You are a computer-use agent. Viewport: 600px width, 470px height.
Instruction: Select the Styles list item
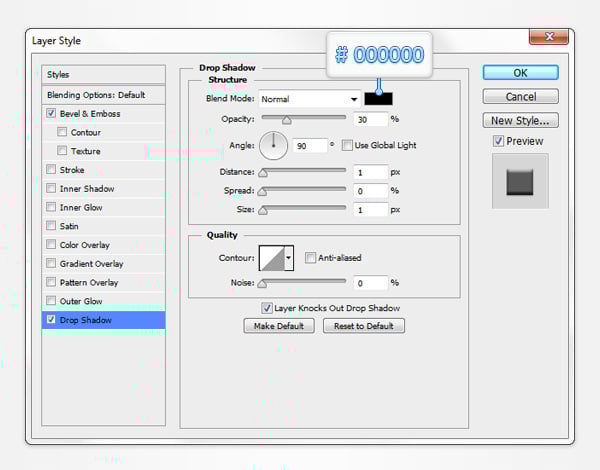pos(58,75)
